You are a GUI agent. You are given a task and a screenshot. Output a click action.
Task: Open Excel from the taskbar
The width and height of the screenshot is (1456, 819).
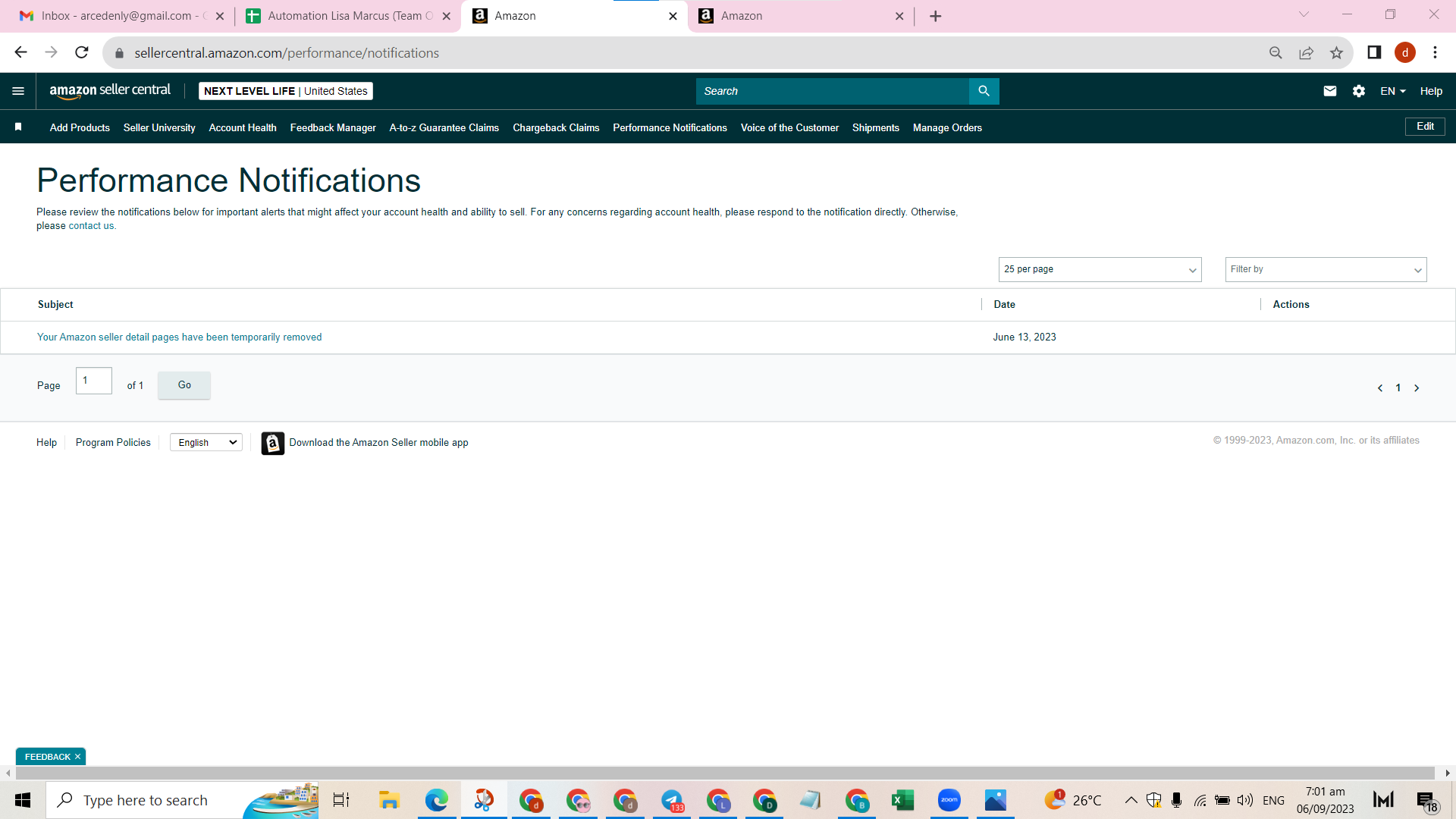coord(902,800)
